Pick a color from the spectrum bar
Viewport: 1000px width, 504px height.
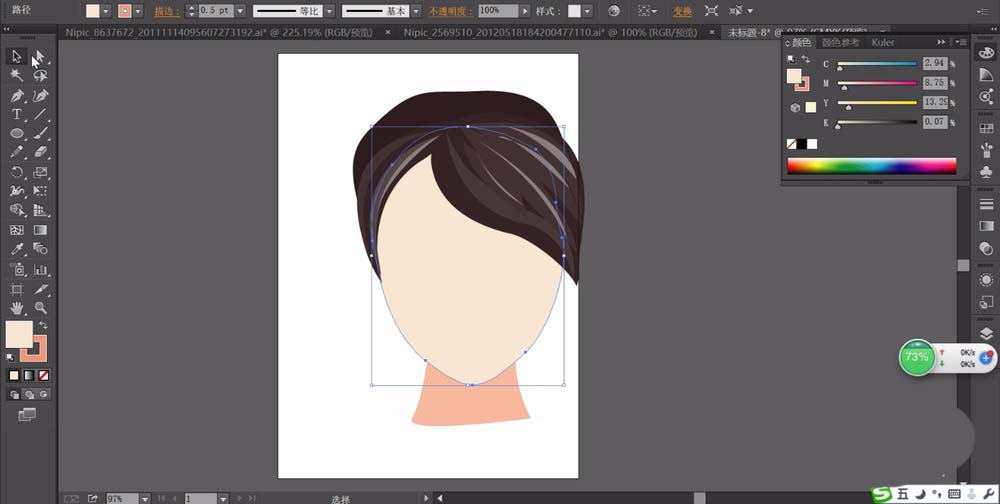871,166
